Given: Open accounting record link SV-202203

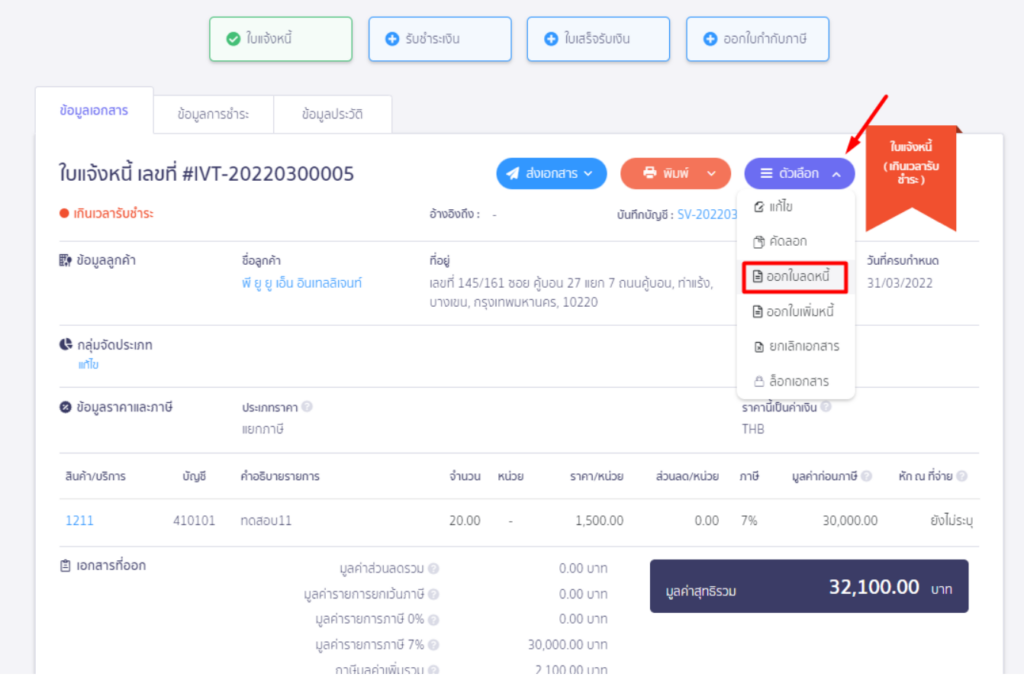Looking at the screenshot, I should tap(707, 214).
